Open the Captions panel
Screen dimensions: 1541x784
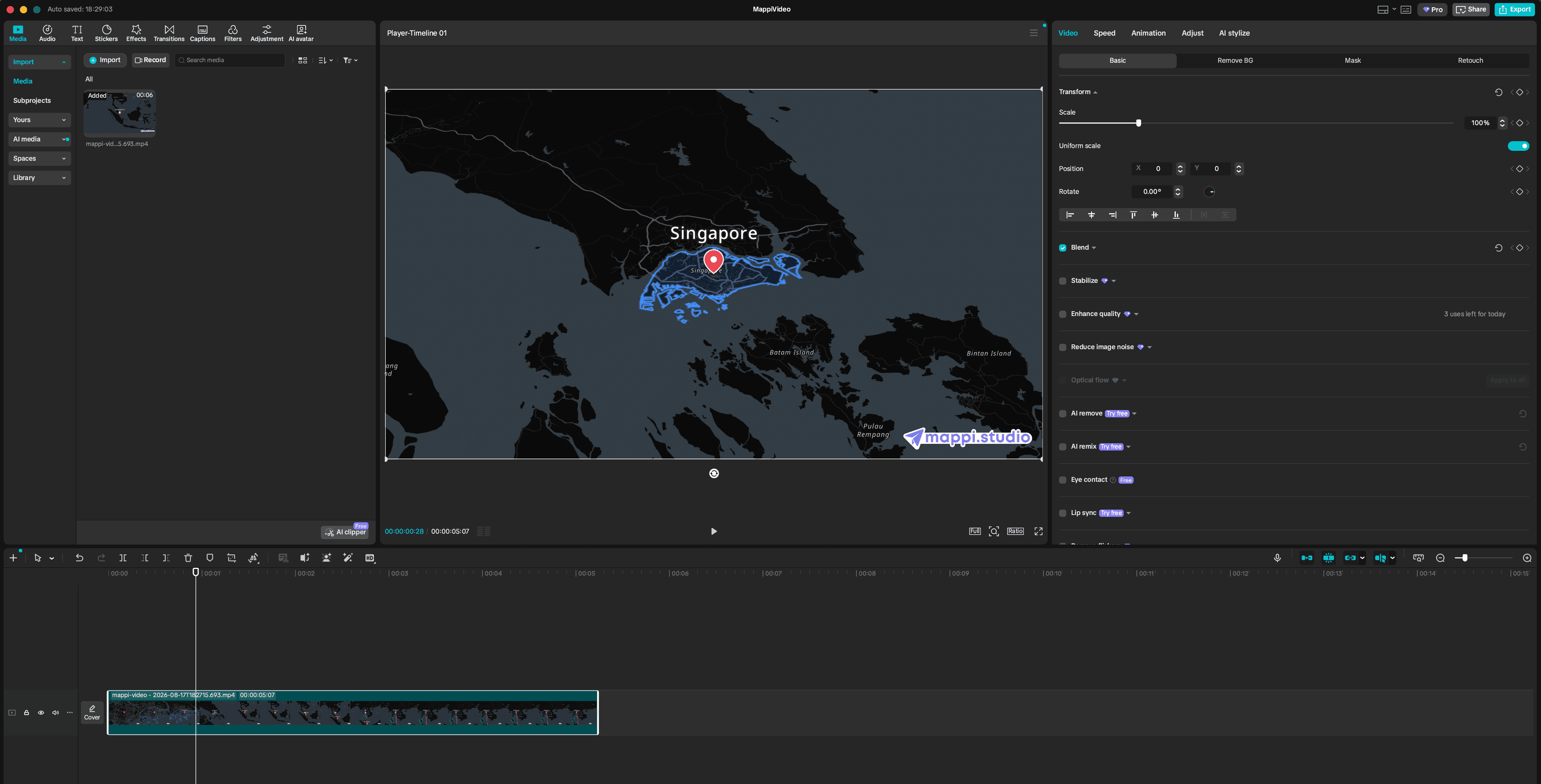click(x=203, y=33)
